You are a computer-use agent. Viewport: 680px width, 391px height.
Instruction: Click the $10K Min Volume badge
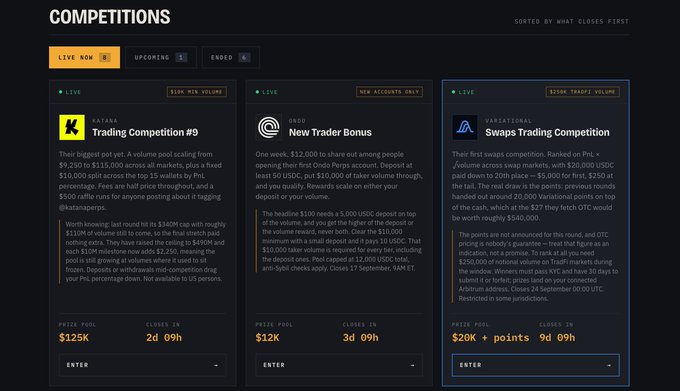click(196, 92)
